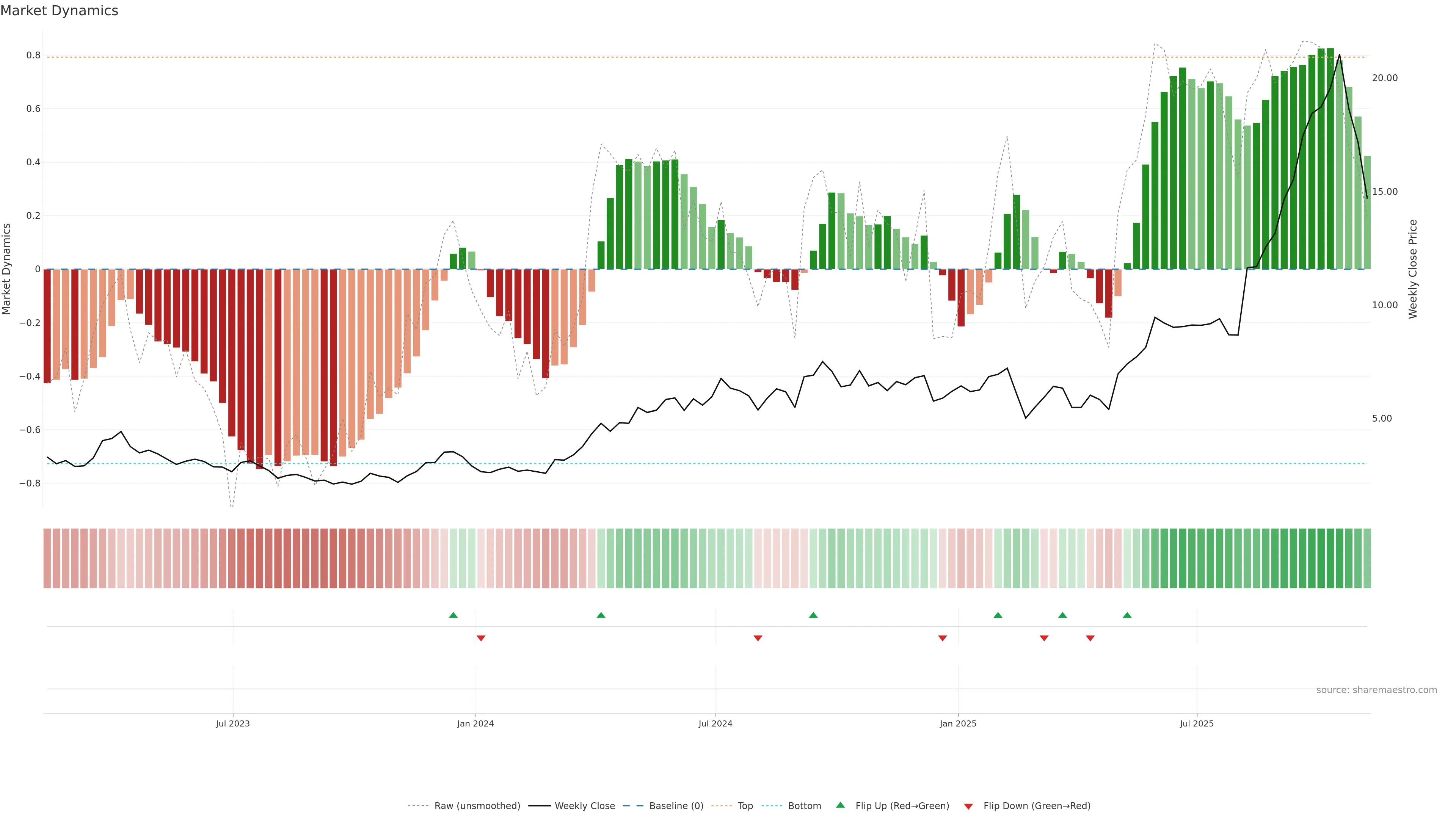Screen dimensions: 1456x819
Task: Toggle the Baseline (0) legend entry
Action: (x=676, y=805)
